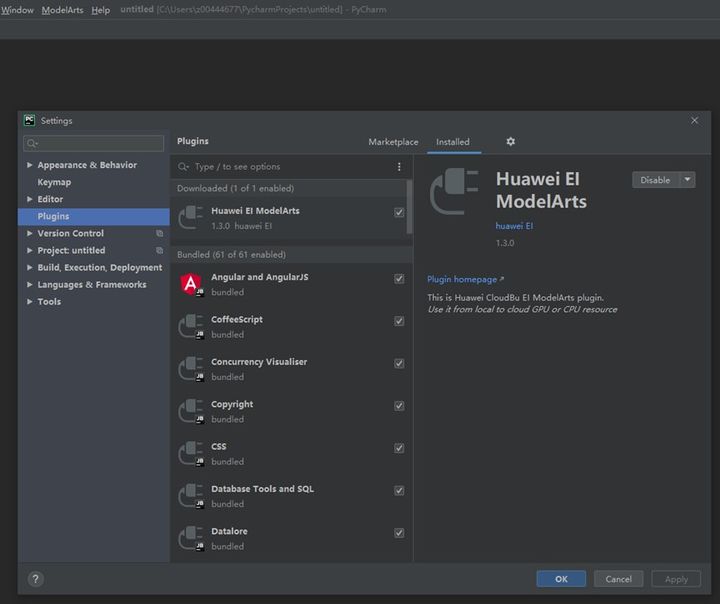Click the Disable plugin button

(655, 180)
